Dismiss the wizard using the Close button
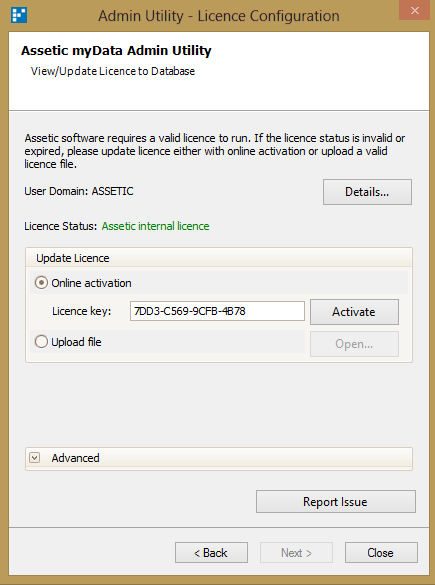The width and height of the screenshot is (435, 585). pos(381,553)
